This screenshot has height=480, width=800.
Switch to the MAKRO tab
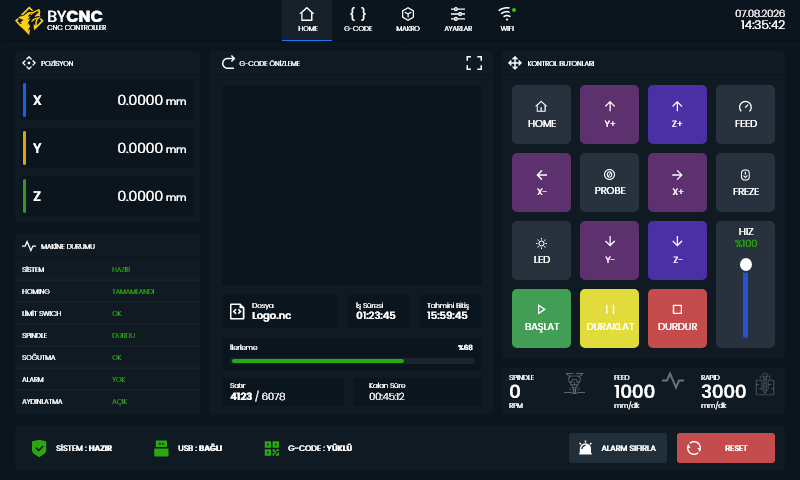[x=408, y=19]
